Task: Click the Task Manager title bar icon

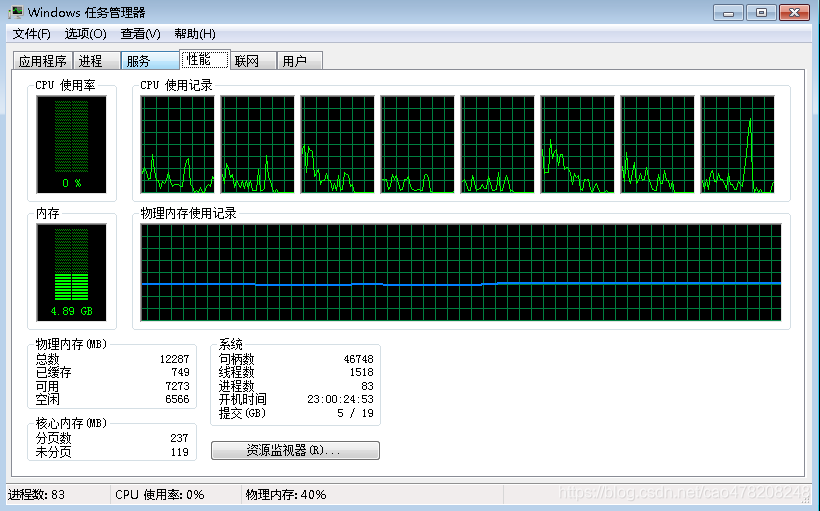Action: pos(16,12)
